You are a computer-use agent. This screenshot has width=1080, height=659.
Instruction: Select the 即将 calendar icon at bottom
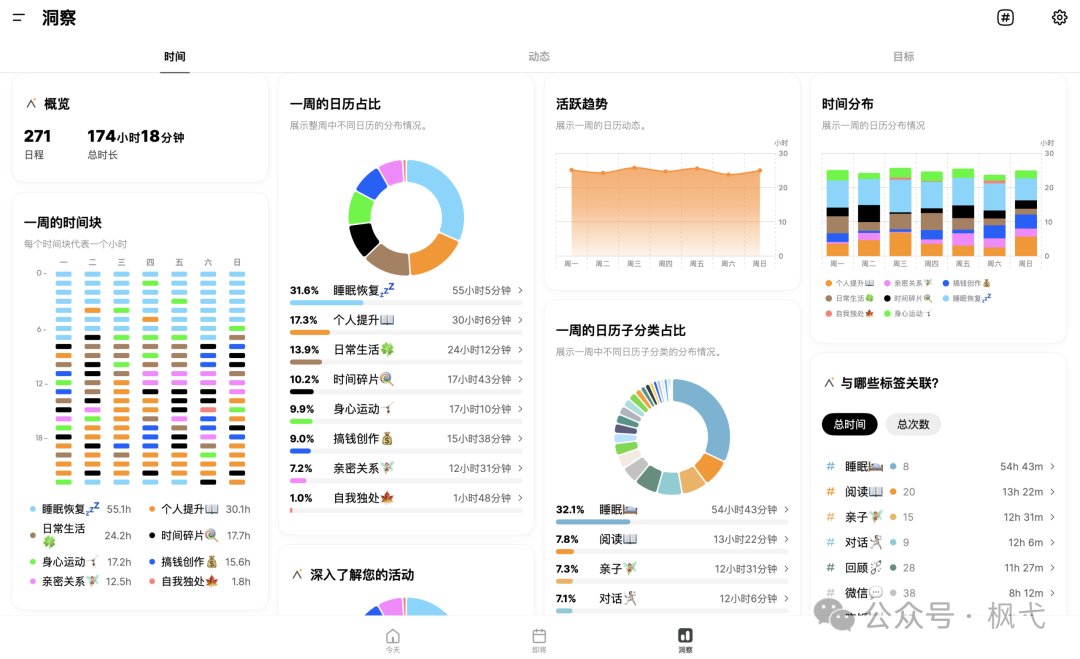pyautogui.click(x=539, y=638)
